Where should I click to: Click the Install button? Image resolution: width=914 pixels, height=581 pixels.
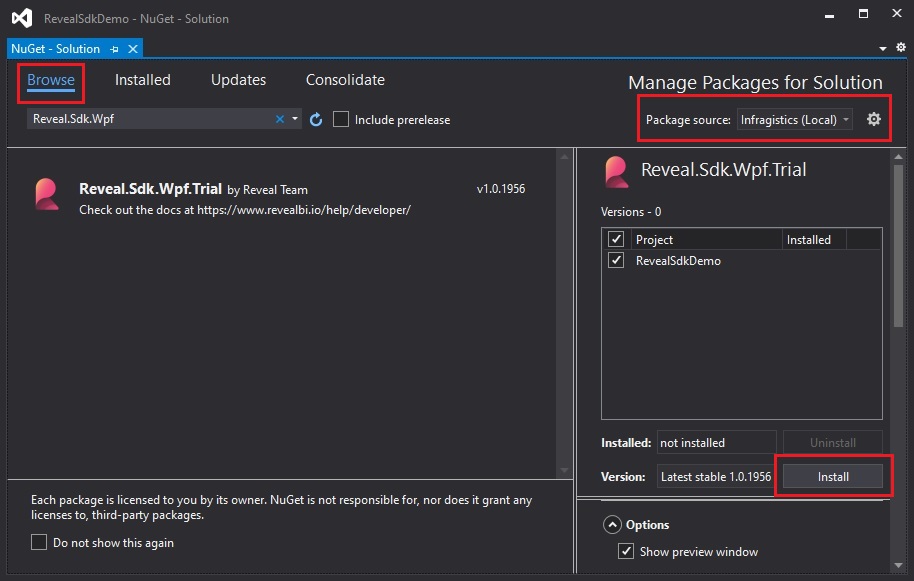pyautogui.click(x=832, y=477)
